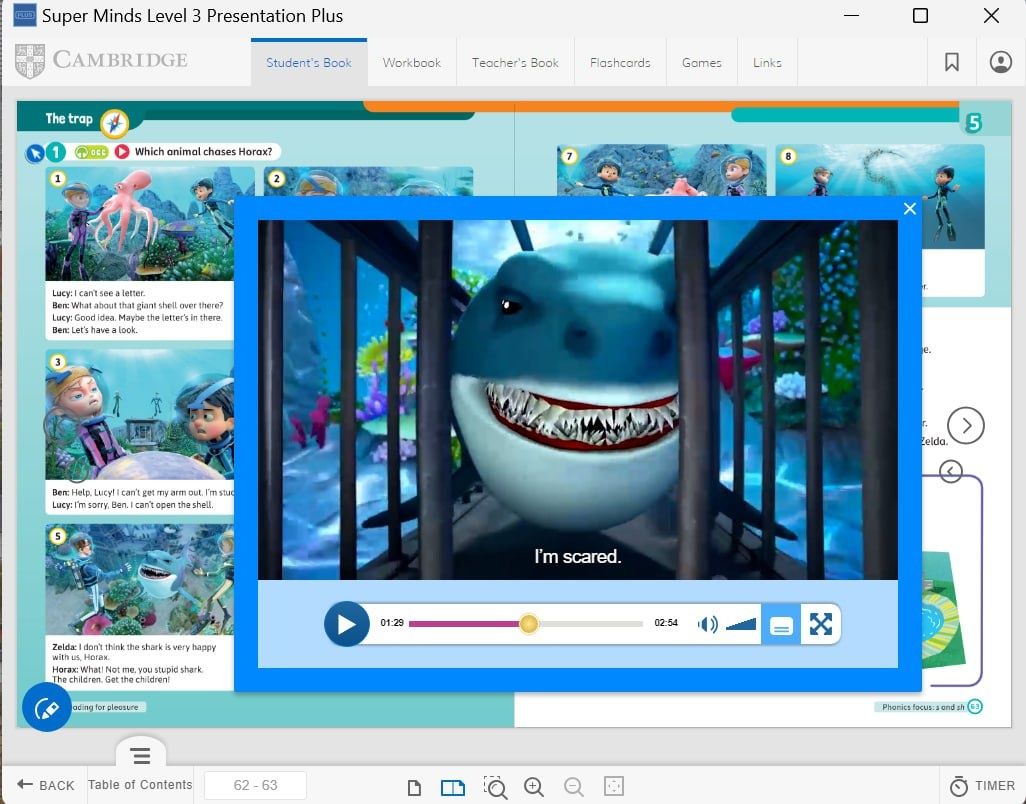
Task: Click the elapsed time 01:29
Action: [x=392, y=623]
